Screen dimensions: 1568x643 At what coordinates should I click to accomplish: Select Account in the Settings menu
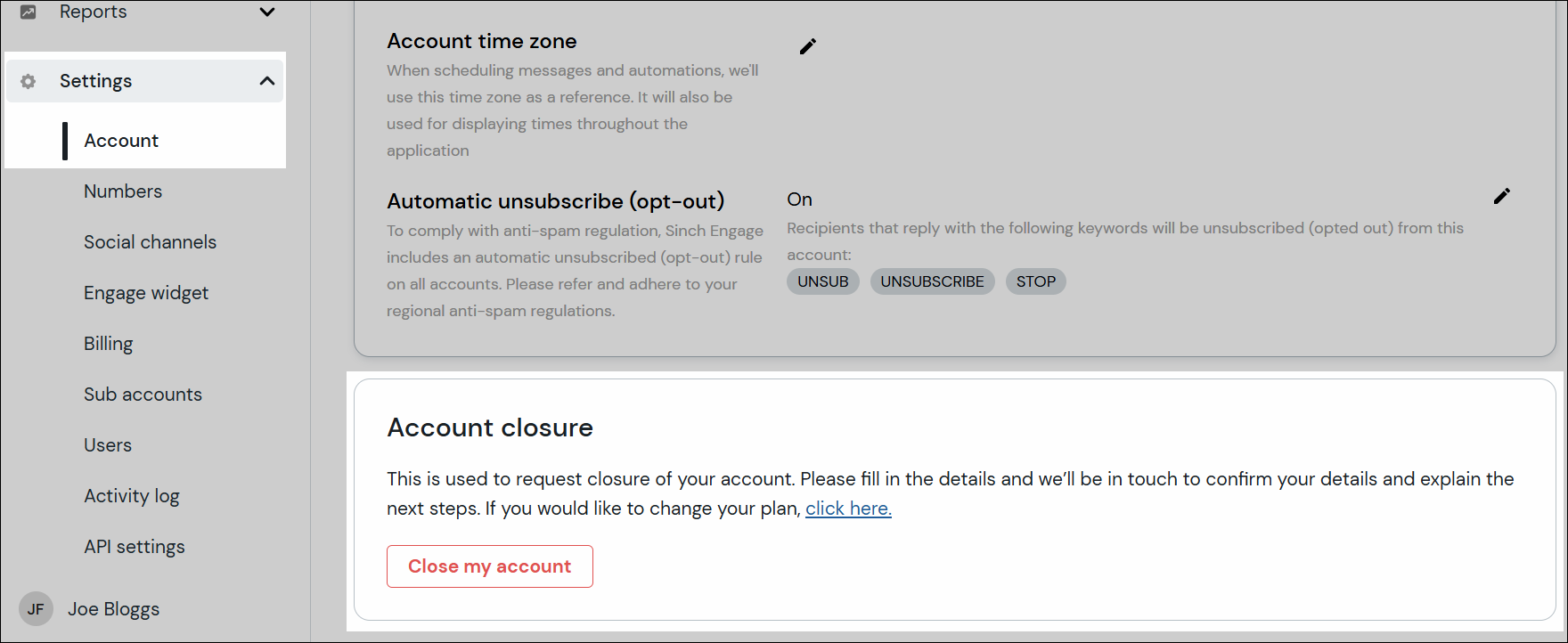pyautogui.click(x=121, y=140)
